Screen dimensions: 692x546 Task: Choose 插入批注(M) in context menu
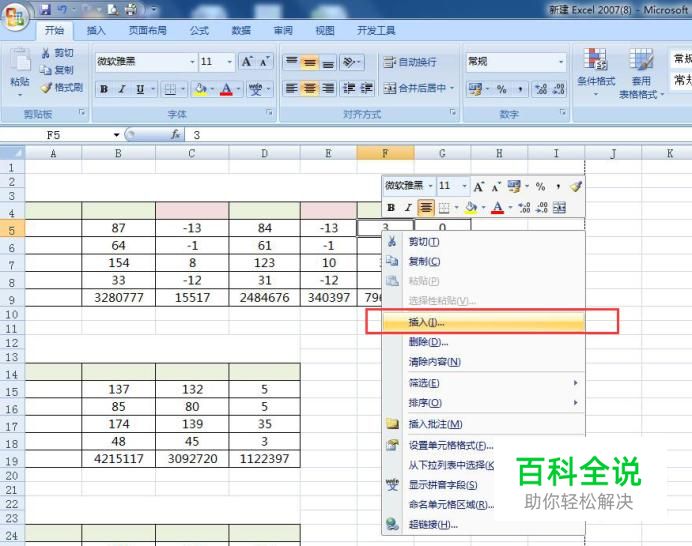click(483, 424)
